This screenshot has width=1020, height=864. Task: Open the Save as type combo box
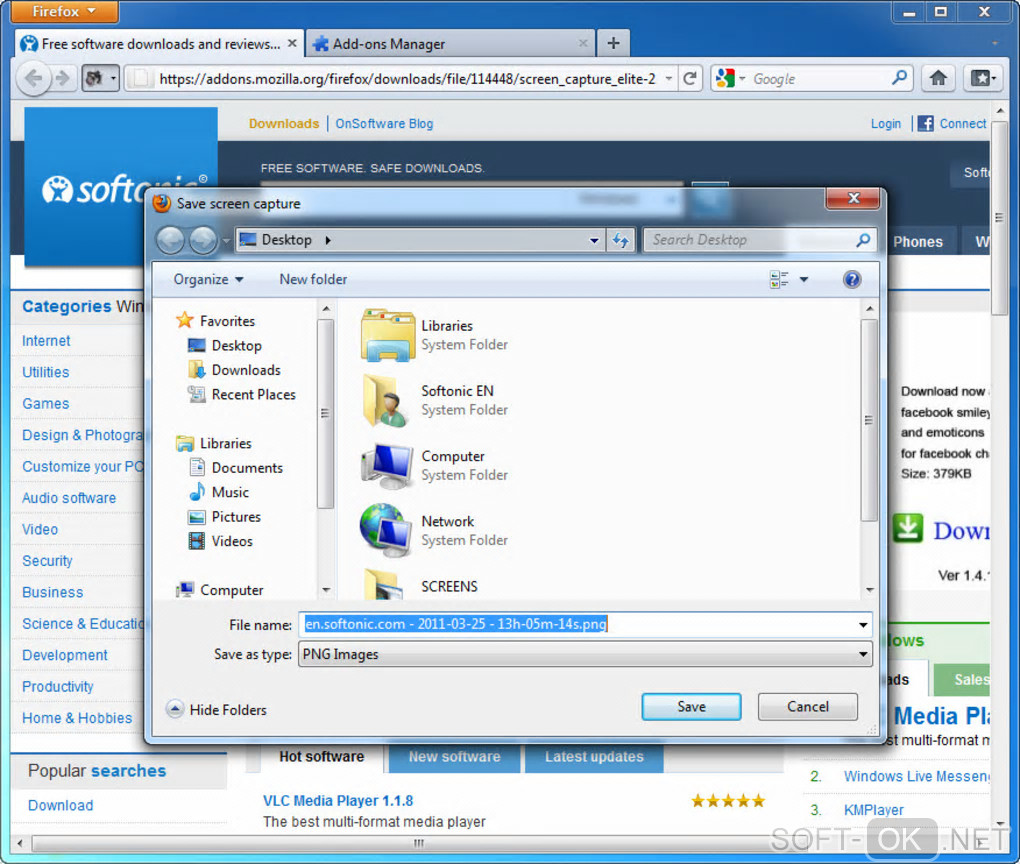pyautogui.click(x=585, y=655)
